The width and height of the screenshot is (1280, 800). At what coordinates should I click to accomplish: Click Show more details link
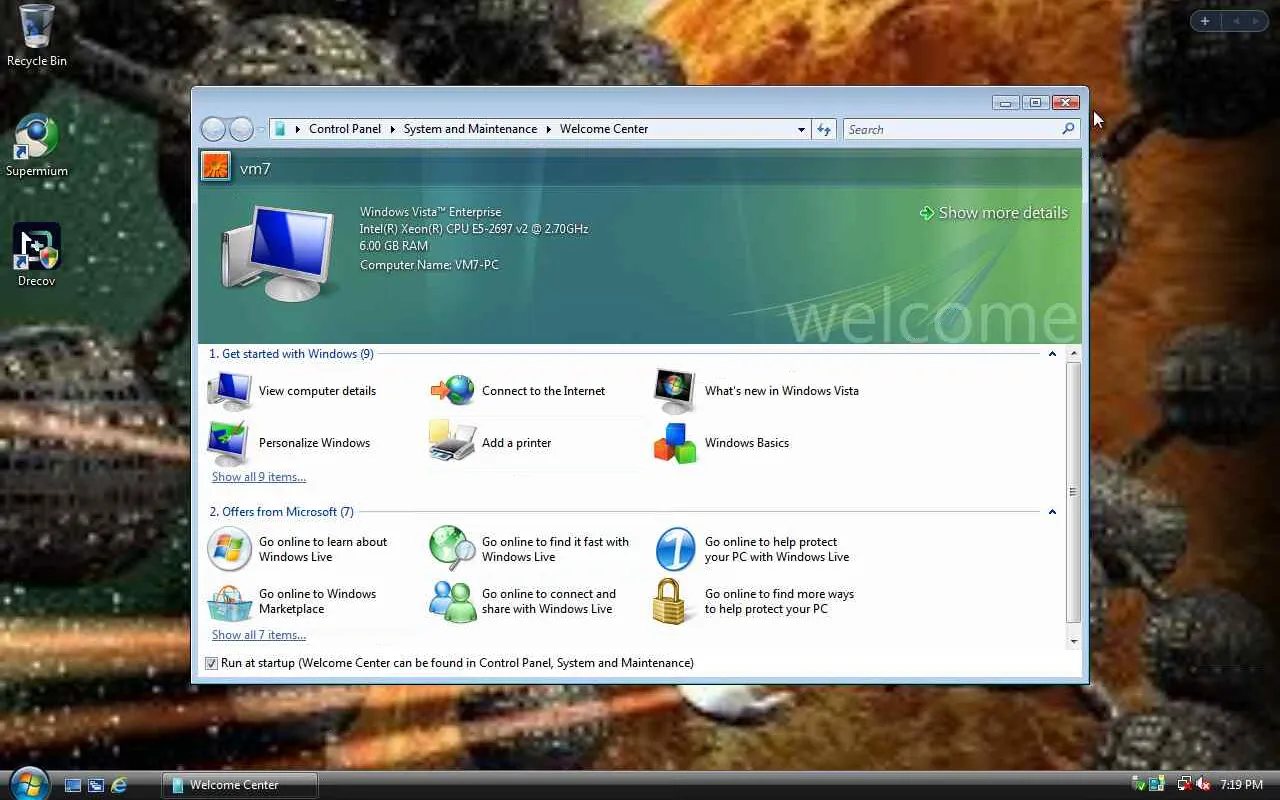tap(994, 213)
